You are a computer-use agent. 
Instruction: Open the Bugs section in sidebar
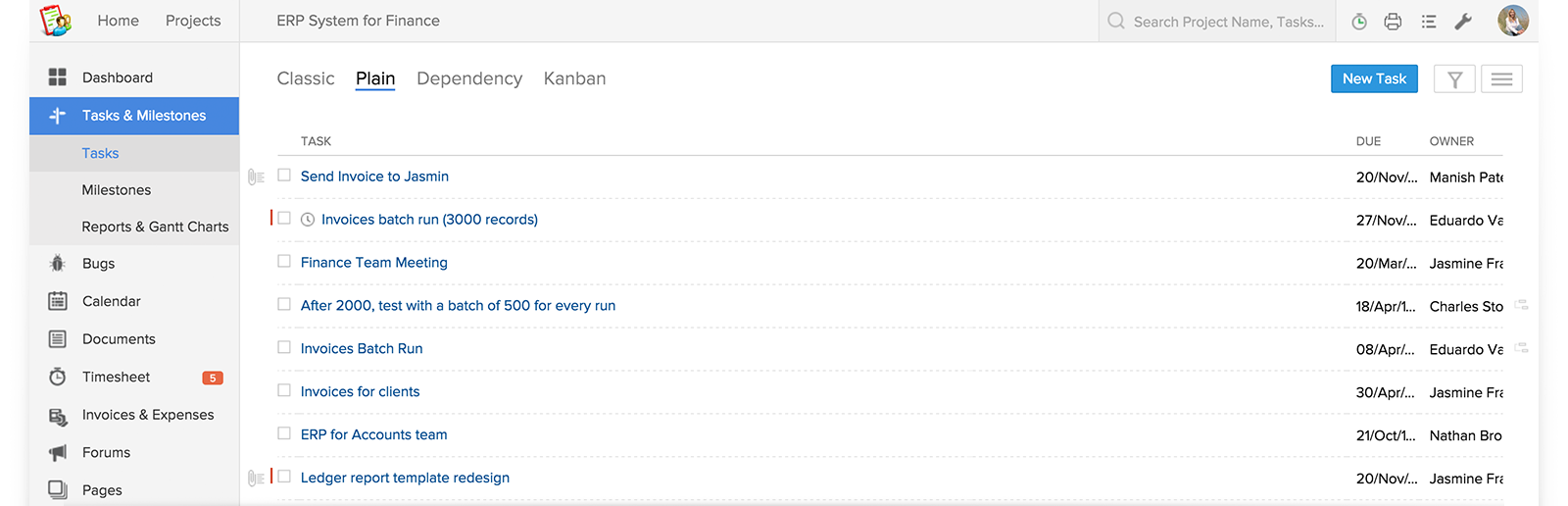pyautogui.click(x=98, y=264)
